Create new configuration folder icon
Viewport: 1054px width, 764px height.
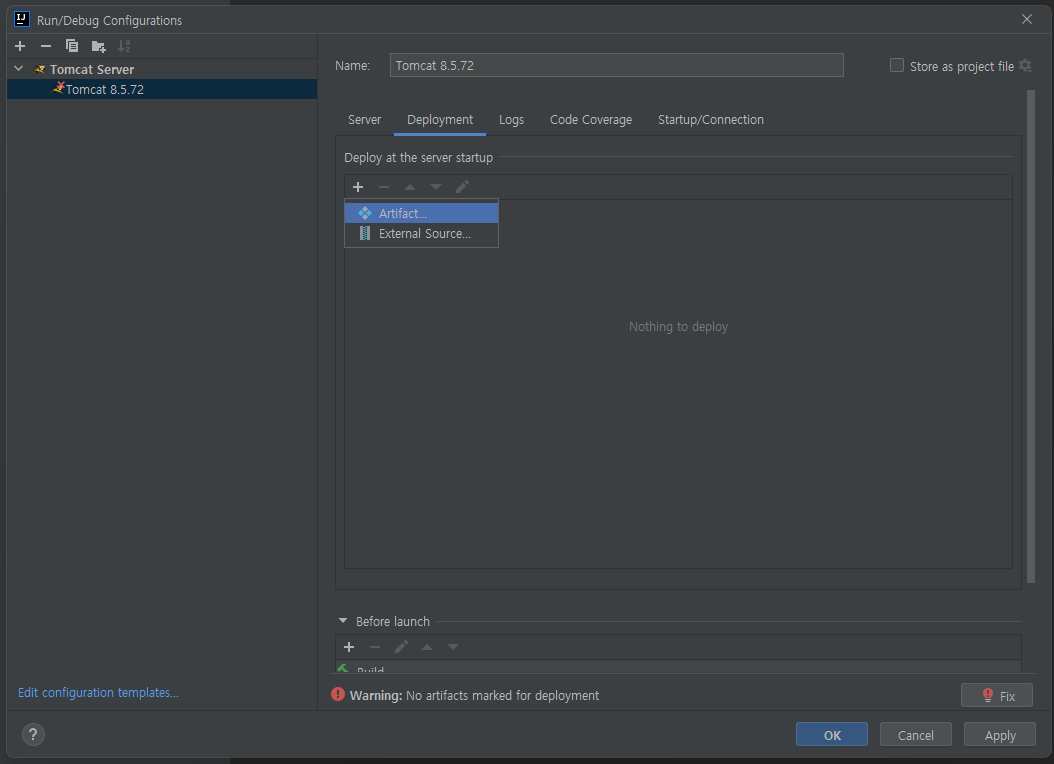(98, 46)
